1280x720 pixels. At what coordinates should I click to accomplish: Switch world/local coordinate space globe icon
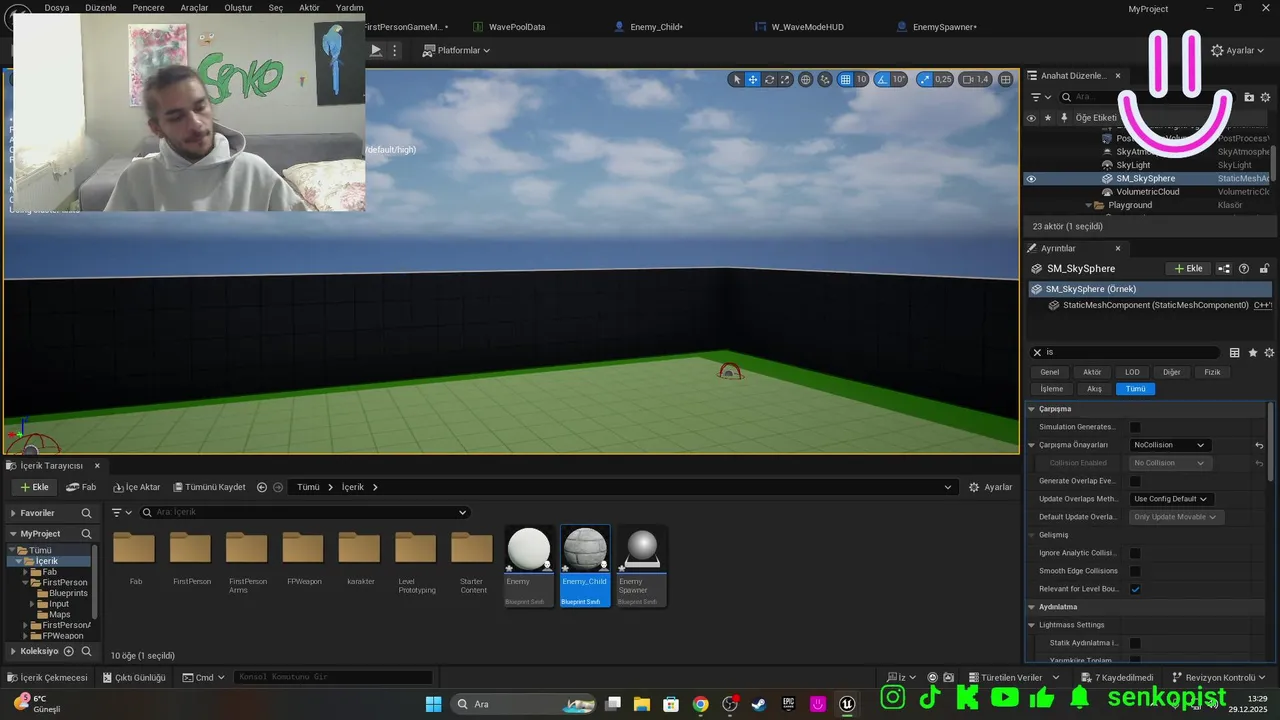click(x=806, y=79)
